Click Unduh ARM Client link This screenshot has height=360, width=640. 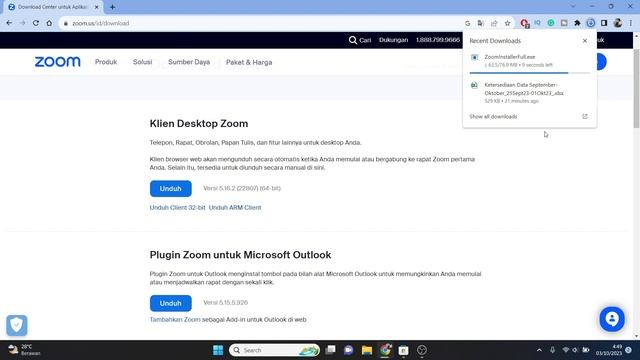[235, 208]
